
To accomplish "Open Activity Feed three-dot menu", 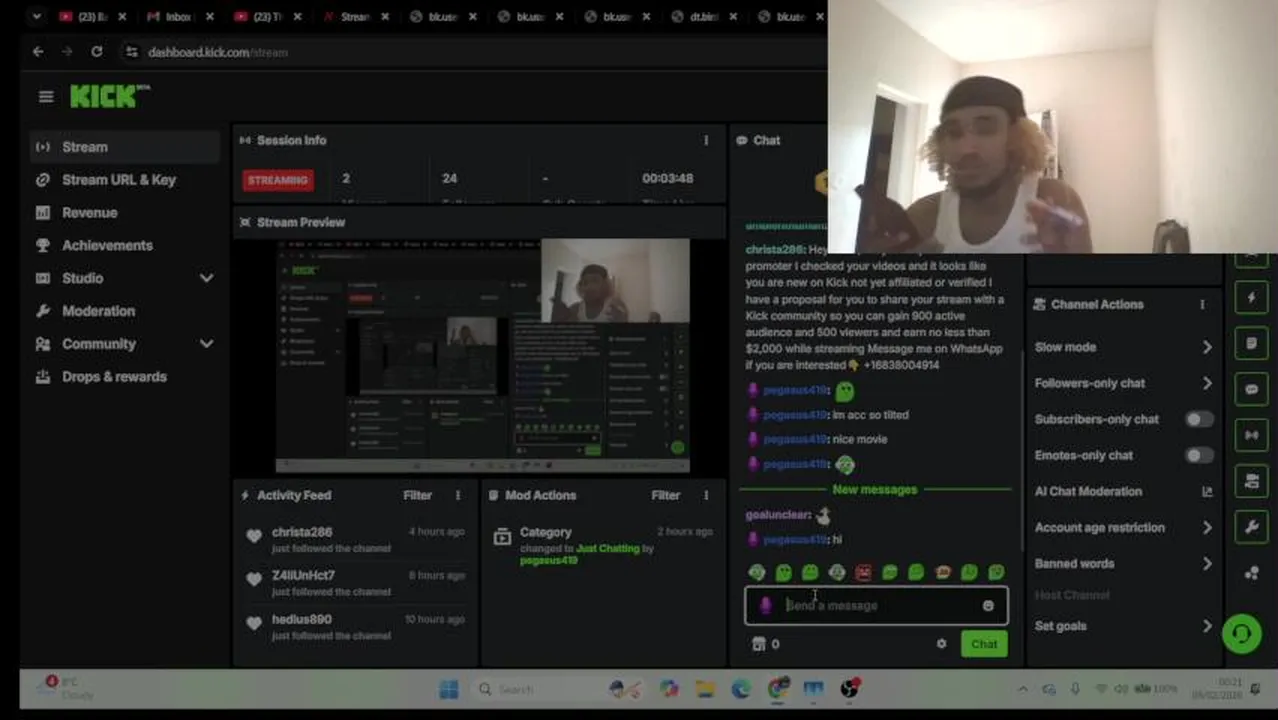I will tap(458, 495).
